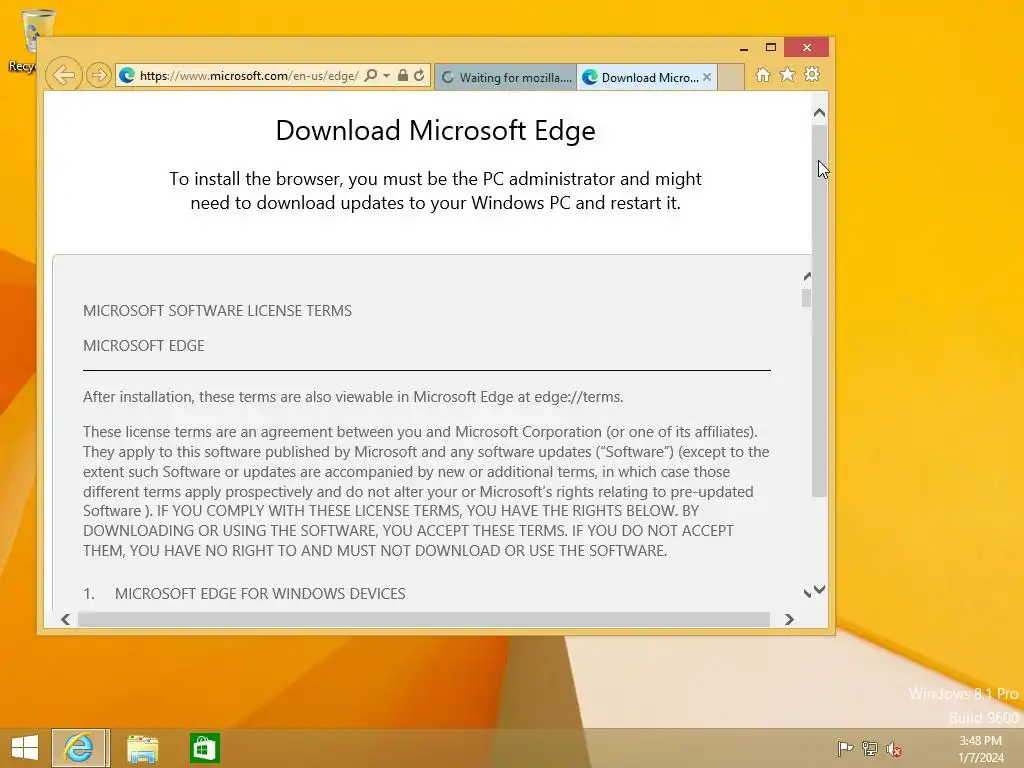
Task: Open the Windows Store taskbar icon
Action: coord(204,748)
